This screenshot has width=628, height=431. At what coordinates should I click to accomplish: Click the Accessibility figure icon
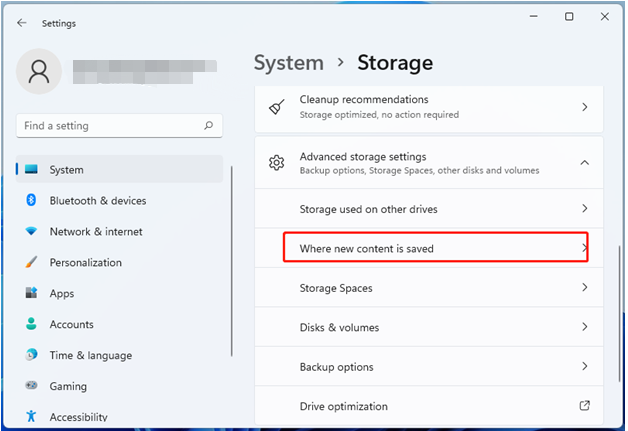[31, 417]
